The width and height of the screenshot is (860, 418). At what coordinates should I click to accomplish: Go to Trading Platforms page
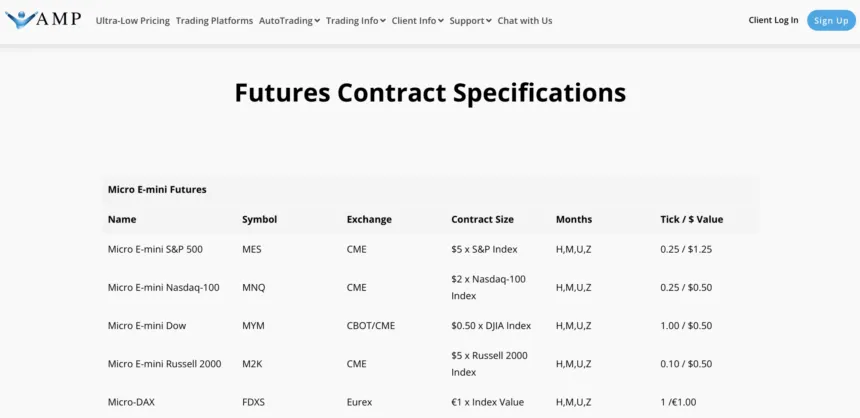[x=214, y=21]
